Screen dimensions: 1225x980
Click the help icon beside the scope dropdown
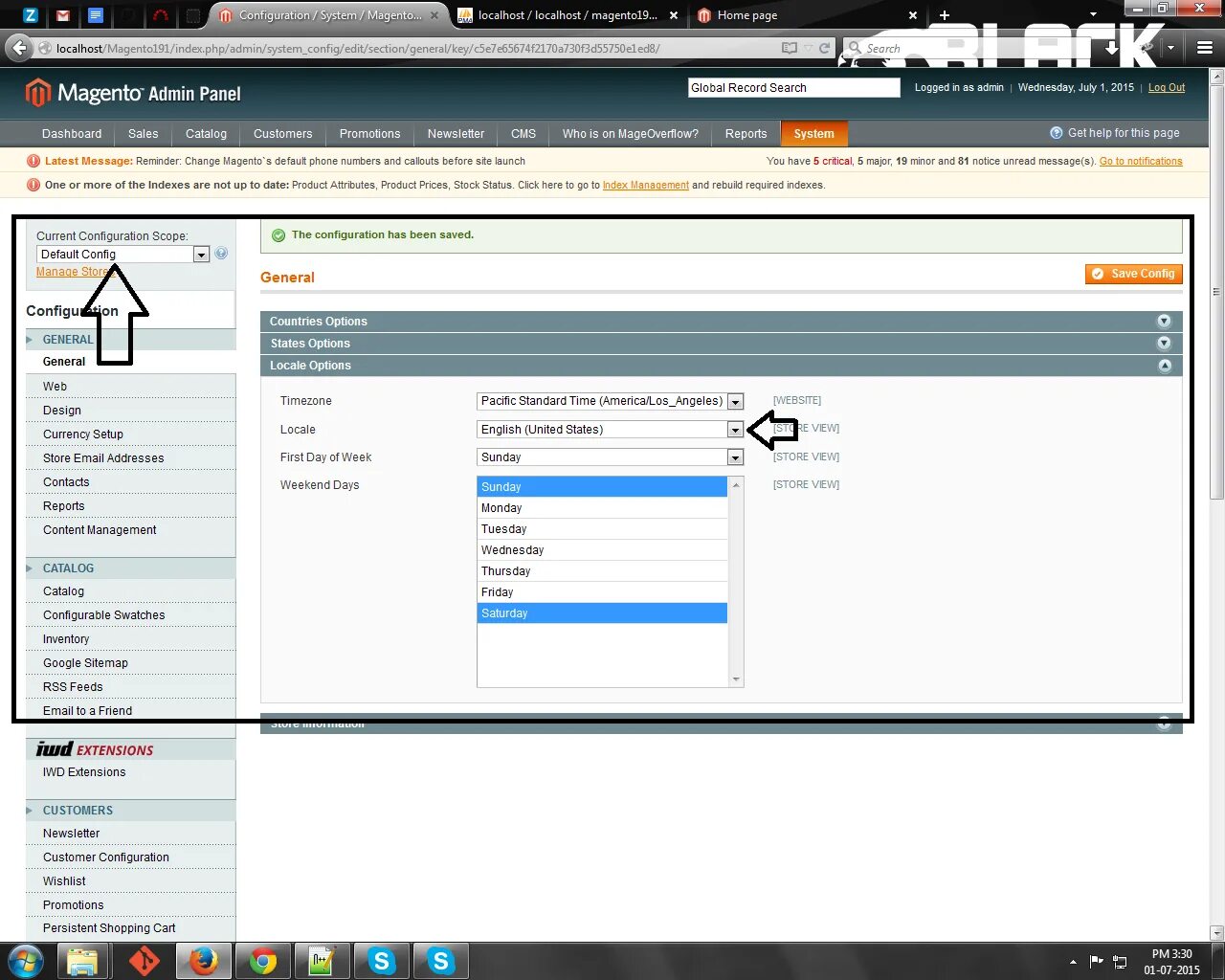[x=221, y=254]
